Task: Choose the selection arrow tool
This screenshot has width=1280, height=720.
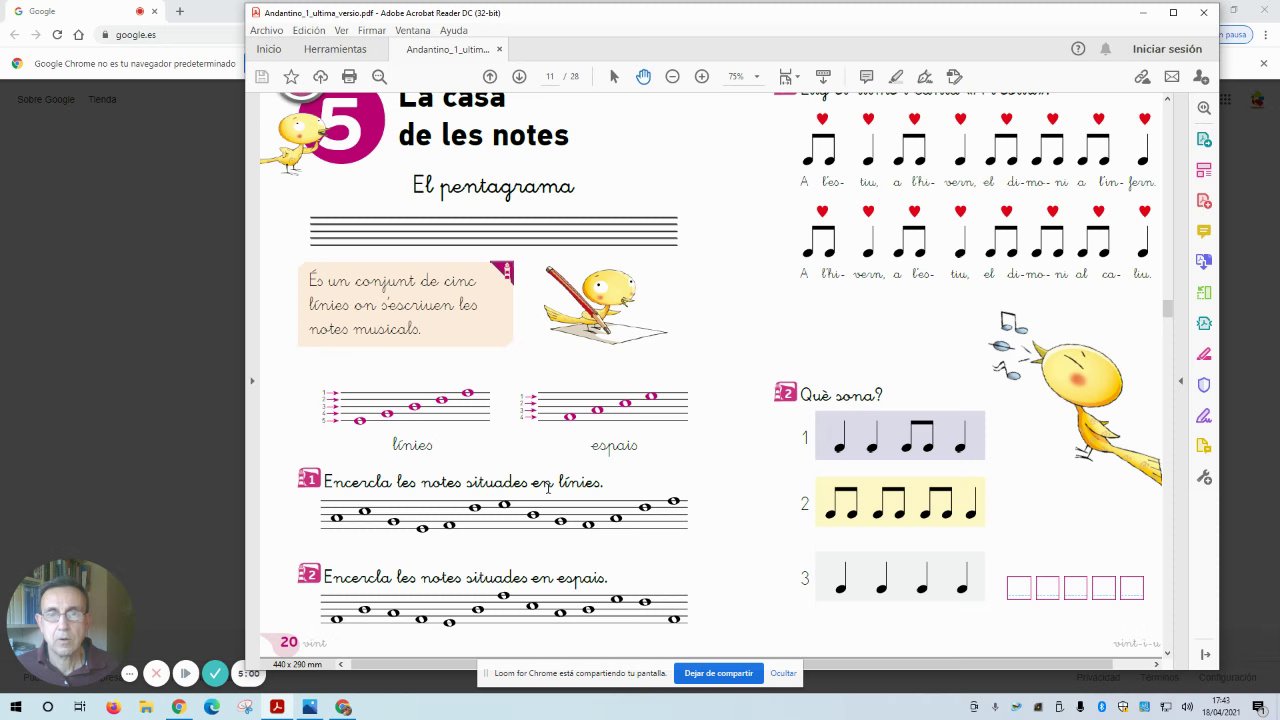Action: pyautogui.click(x=614, y=77)
